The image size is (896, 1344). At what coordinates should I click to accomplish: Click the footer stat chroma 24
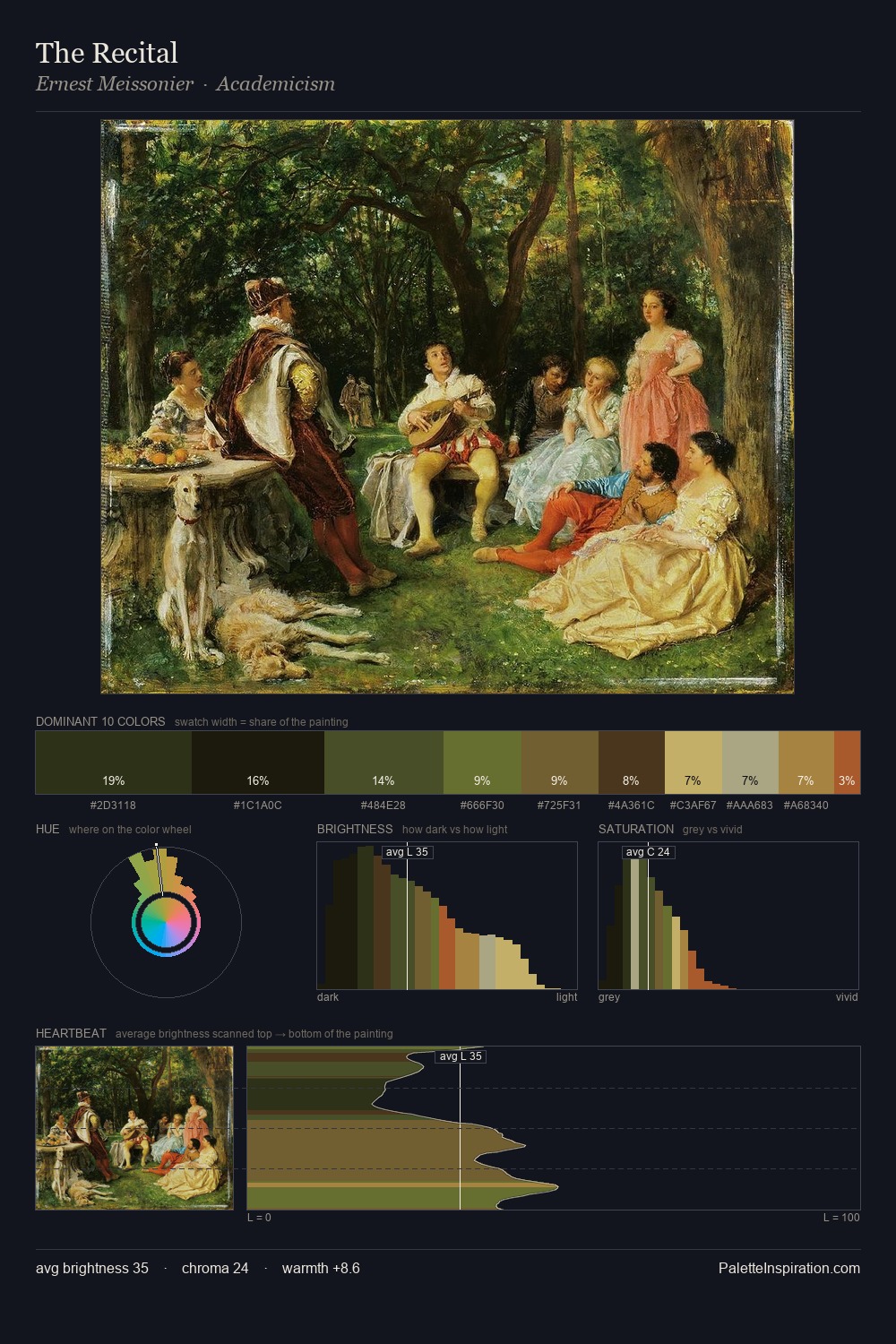[215, 1268]
